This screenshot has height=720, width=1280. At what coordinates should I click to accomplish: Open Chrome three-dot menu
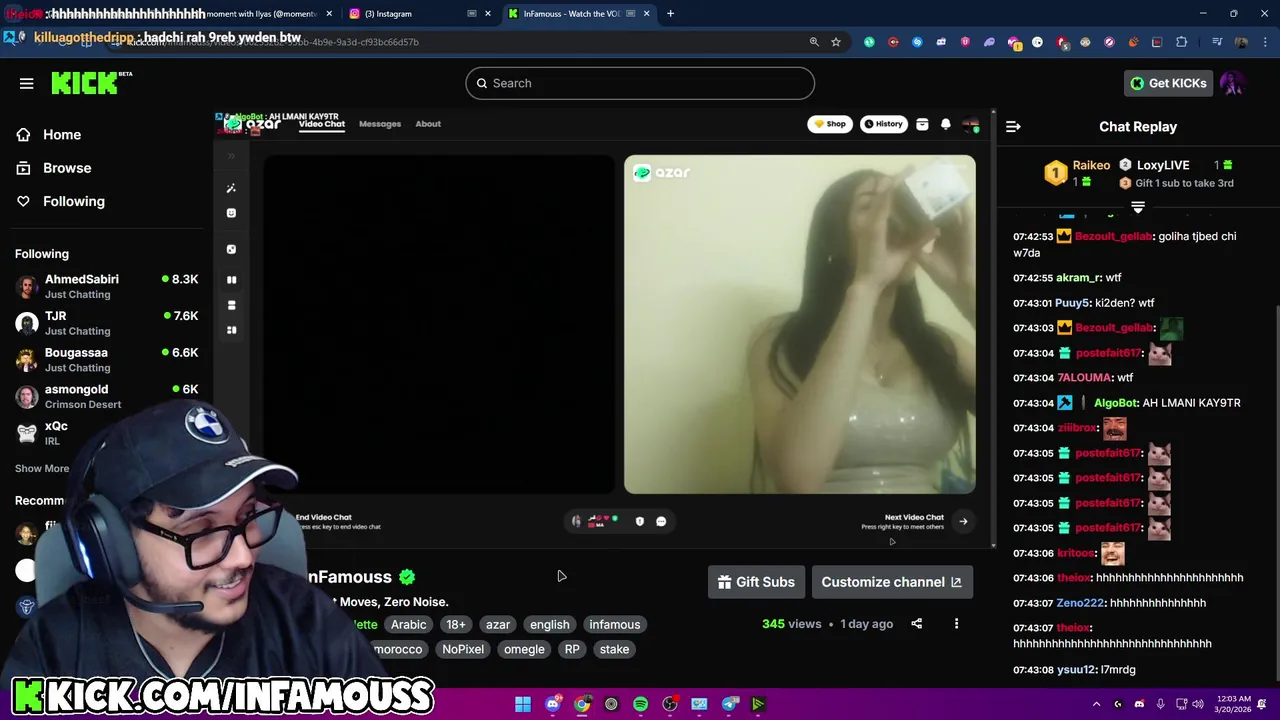coord(1265,42)
